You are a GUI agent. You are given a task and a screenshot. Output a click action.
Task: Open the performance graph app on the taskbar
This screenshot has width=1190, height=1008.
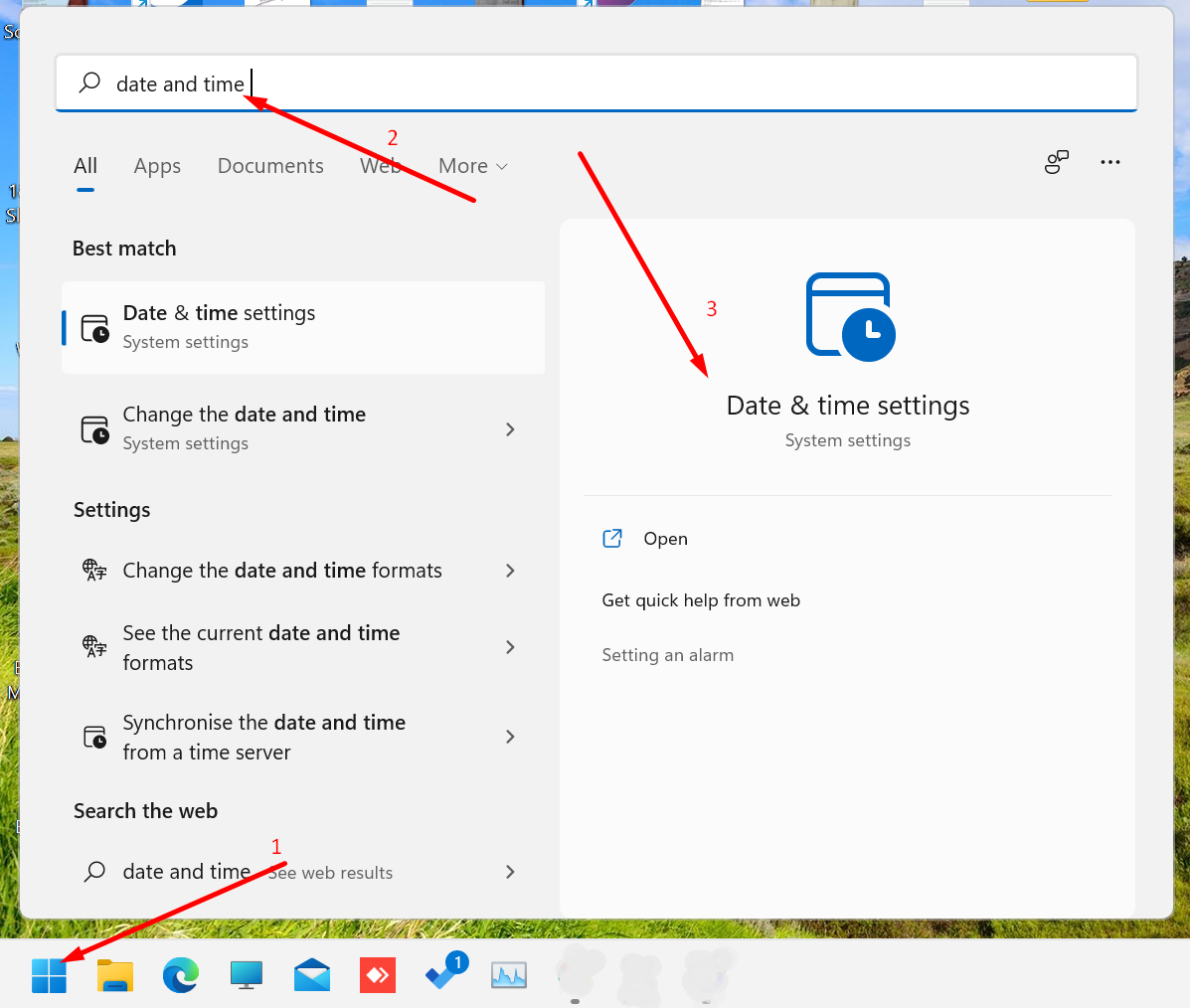click(509, 975)
